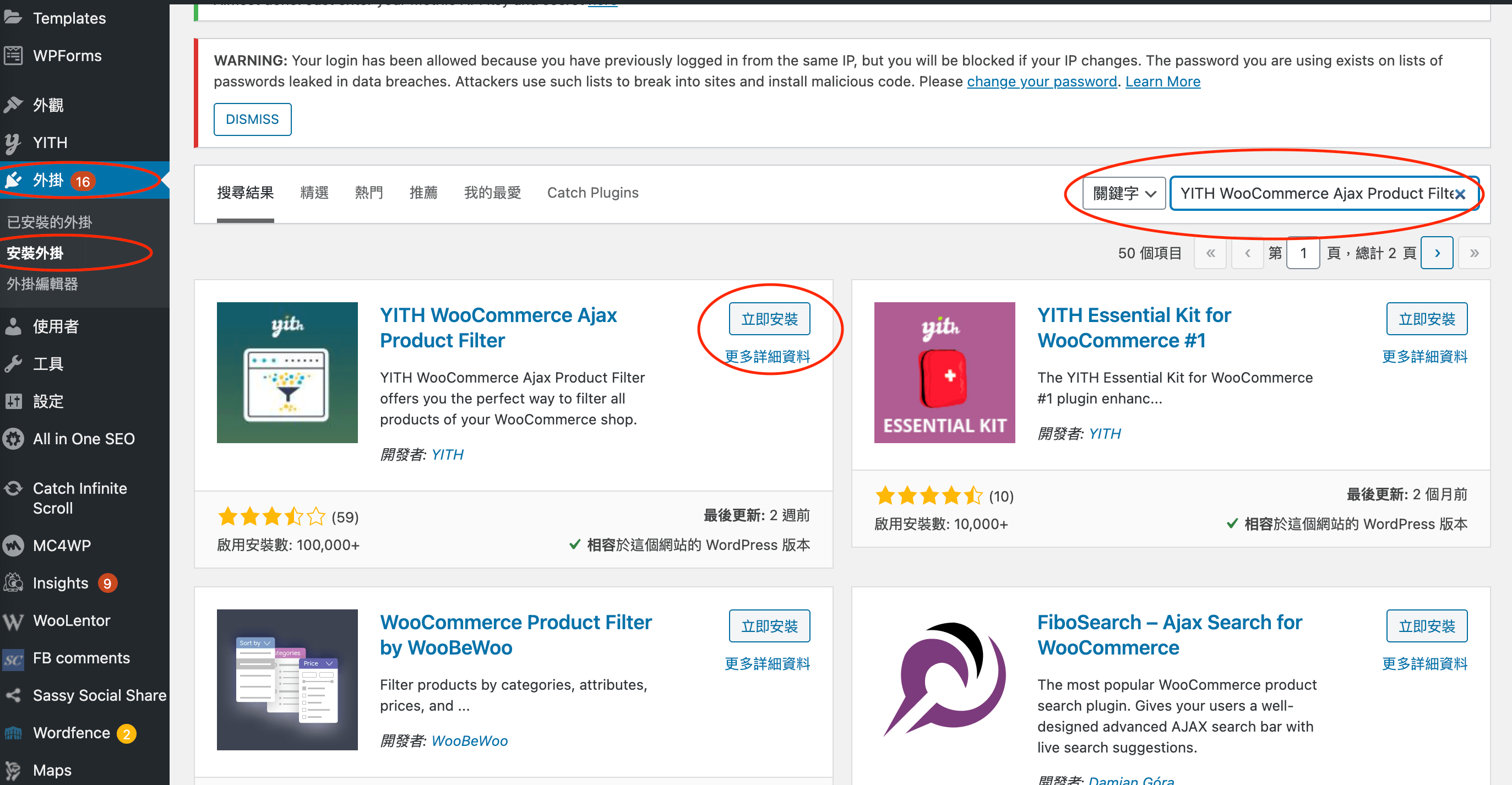This screenshot has width=1512, height=785.
Task: Click the plugin search input field
Action: [x=1320, y=192]
